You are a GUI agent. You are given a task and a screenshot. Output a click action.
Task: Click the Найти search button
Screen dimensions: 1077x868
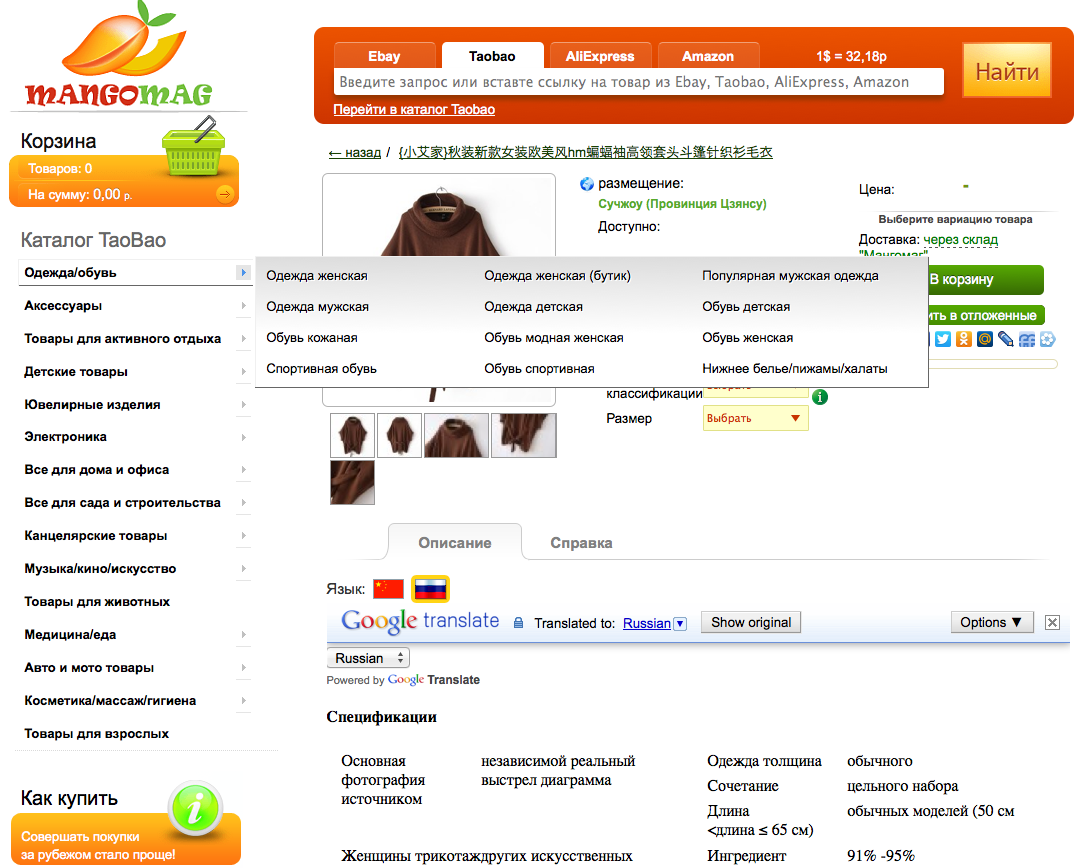click(x=1007, y=71)
